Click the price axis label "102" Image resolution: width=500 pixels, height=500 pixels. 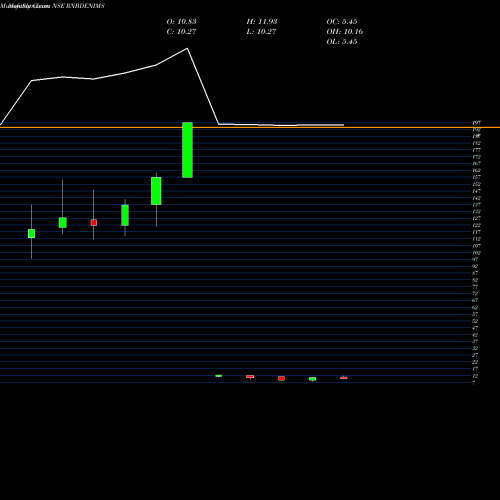(476, 252)
